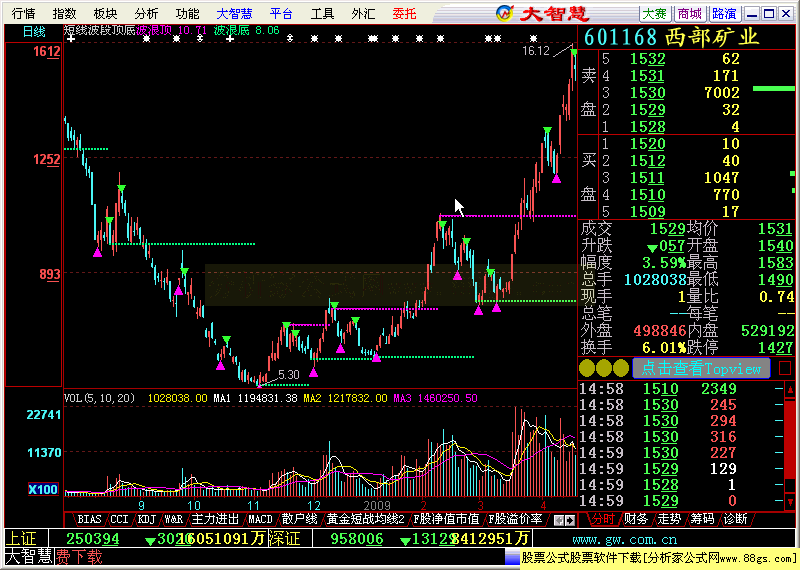
Task: Click the sell-3 volume 7002
Action: tap(721, 92)
